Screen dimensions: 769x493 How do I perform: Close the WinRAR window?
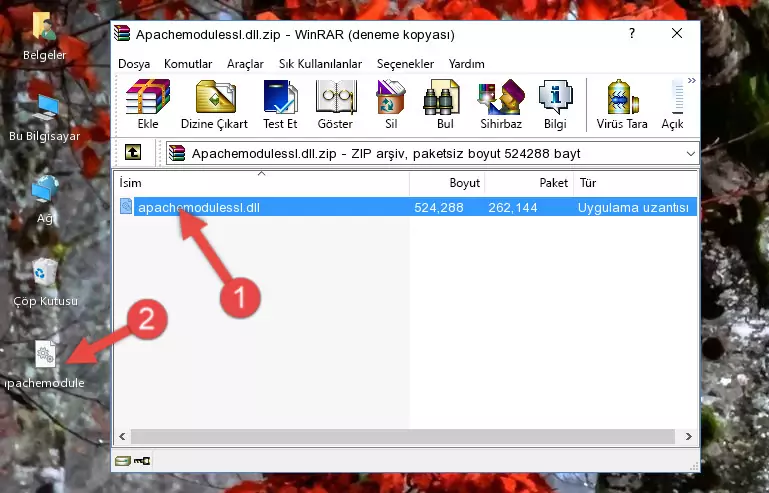(x=677, y=33)
